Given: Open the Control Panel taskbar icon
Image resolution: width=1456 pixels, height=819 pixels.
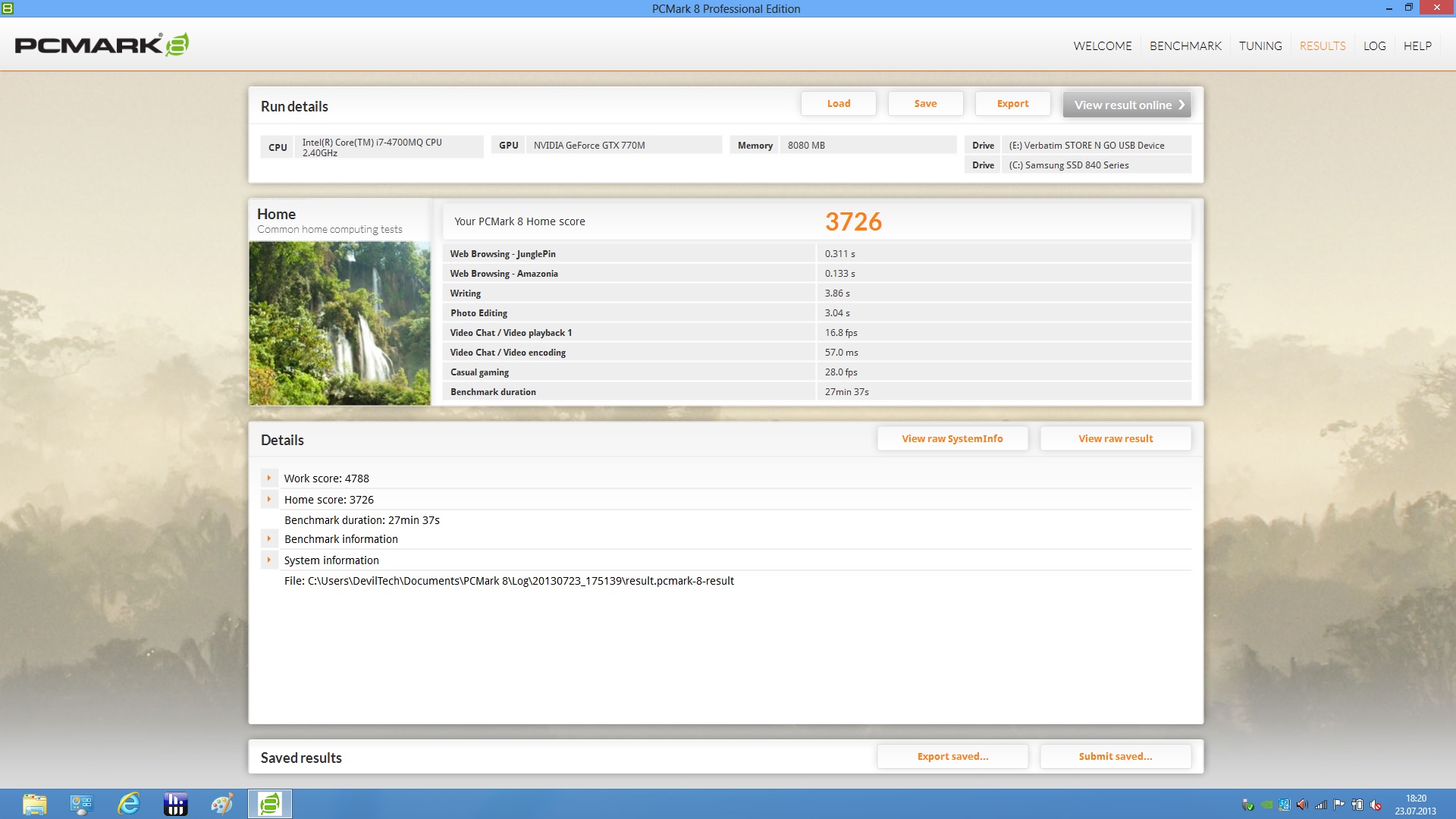Looking at the screenshot, I should pyautogui.click(x=82, y=804).
